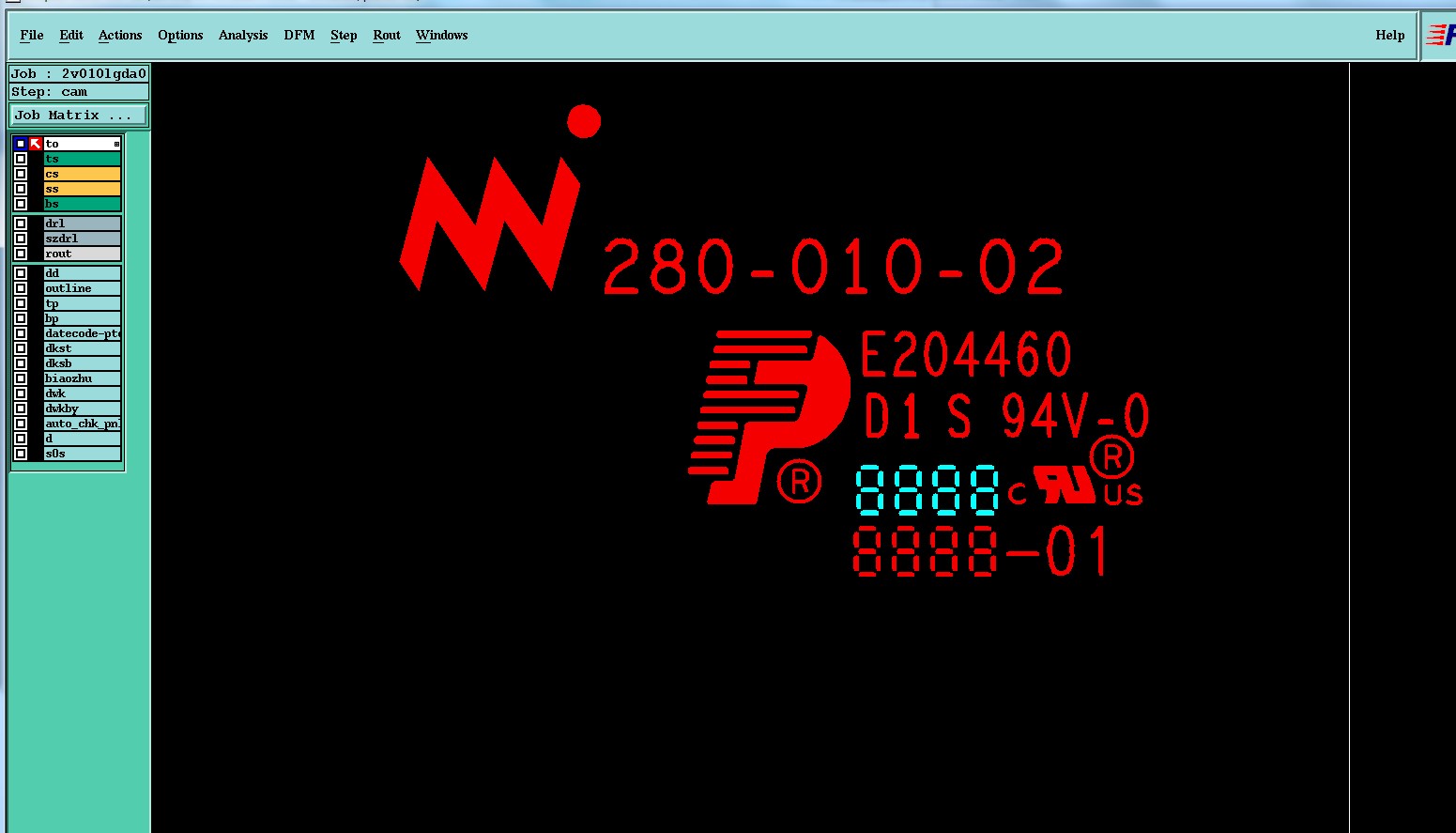Select the 'outline' layer name
Screen dimensions: 1456x833
pos(83,288)
